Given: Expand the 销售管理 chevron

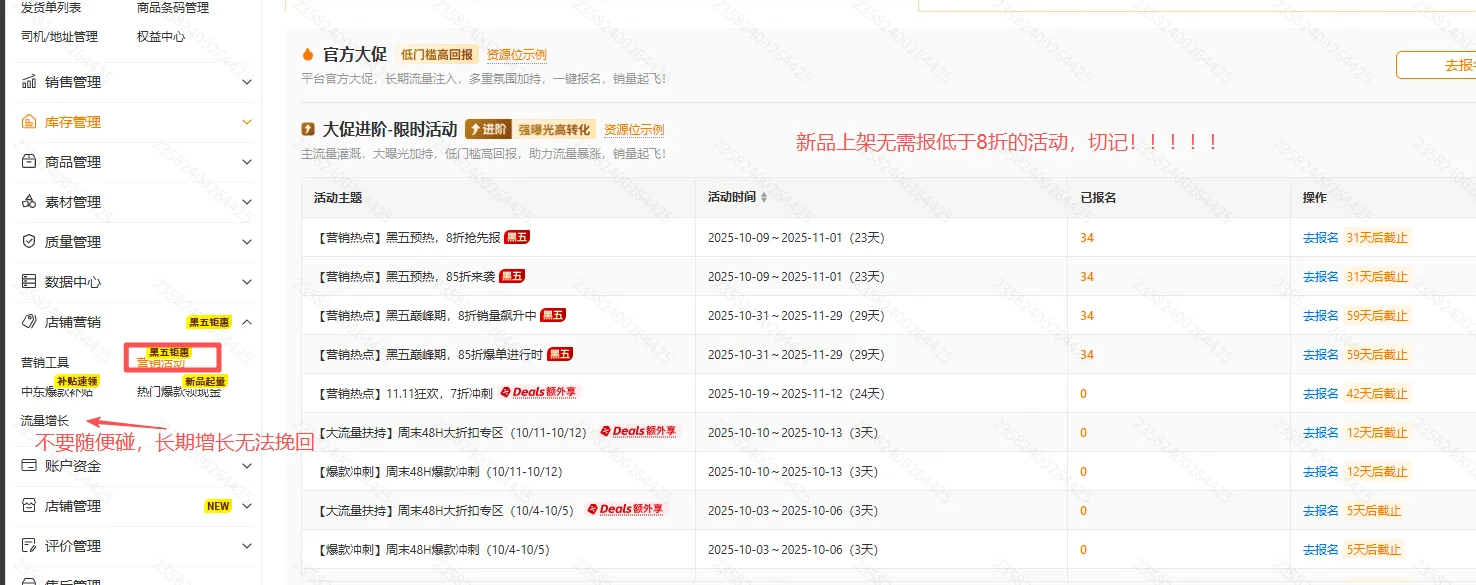Looking at the screenshot, I should 247,82.
